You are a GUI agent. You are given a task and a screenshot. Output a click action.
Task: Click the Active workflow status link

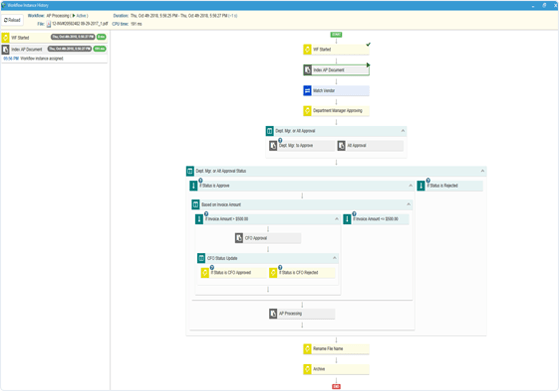82,16
